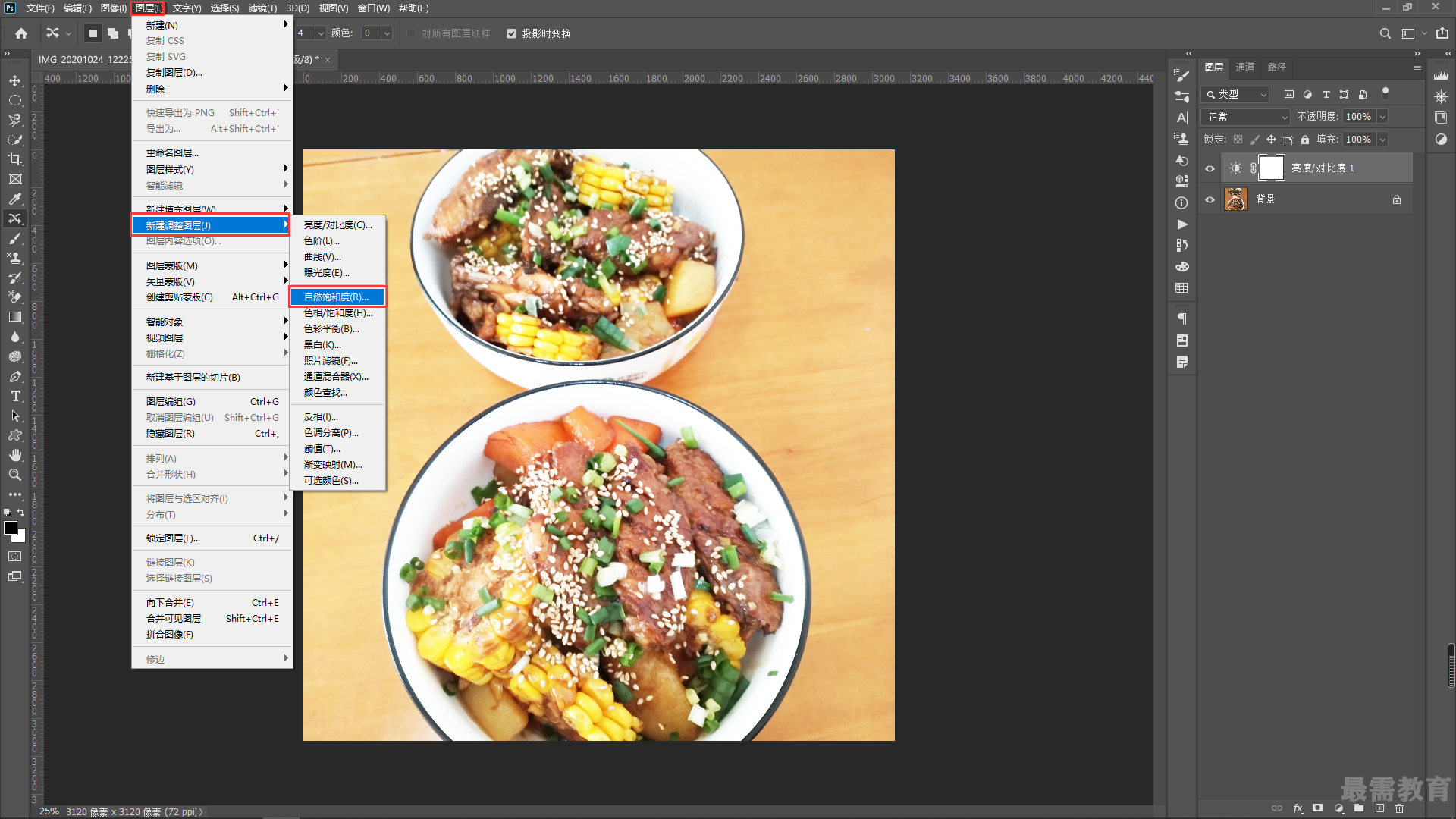Click 拼合图像(F) menu entry
Viewport: 1456px width, 819px height.
(212, 635)
